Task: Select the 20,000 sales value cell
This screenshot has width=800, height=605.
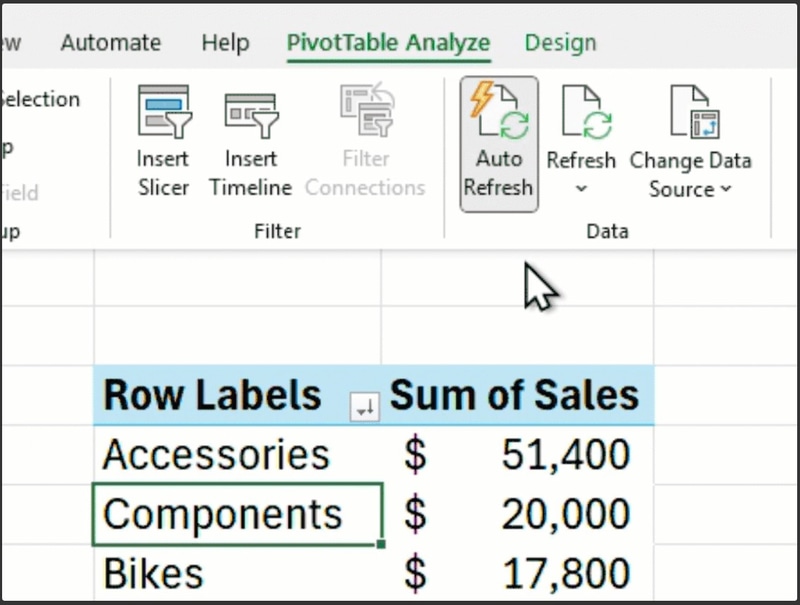Action: tap(518, 514)
